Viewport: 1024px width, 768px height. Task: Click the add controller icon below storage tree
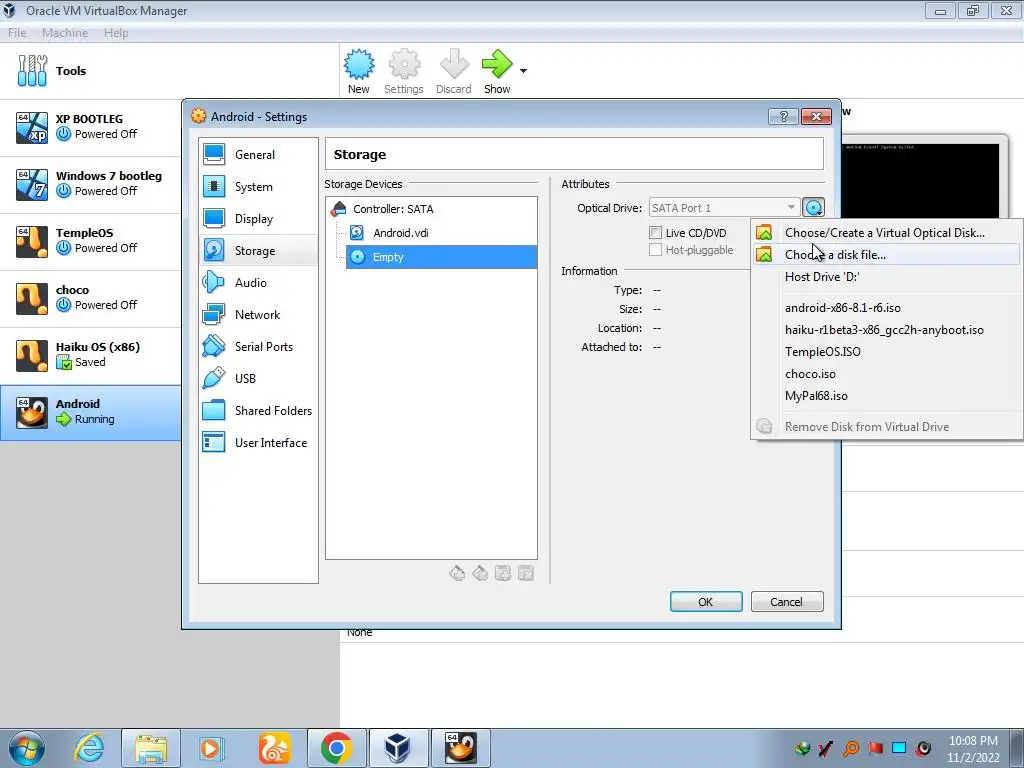(x=457, y=573)
